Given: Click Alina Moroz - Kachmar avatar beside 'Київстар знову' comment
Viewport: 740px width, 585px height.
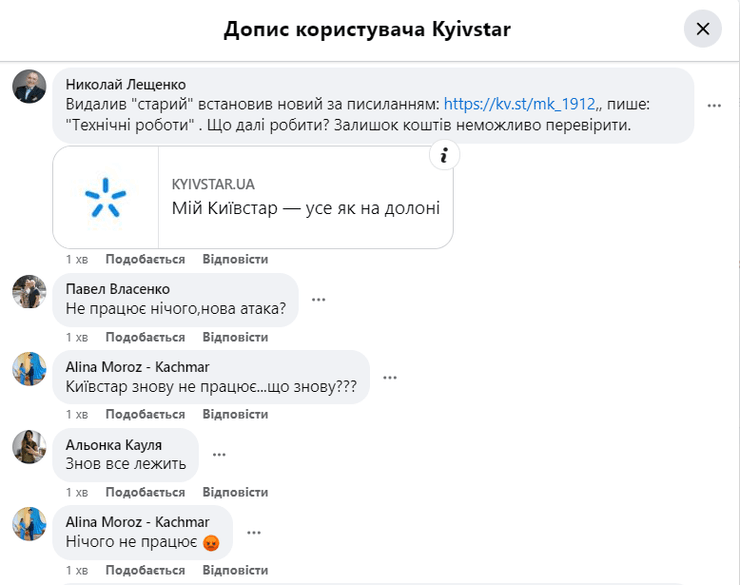Looking at the screenshot, I should pos(29,369).
